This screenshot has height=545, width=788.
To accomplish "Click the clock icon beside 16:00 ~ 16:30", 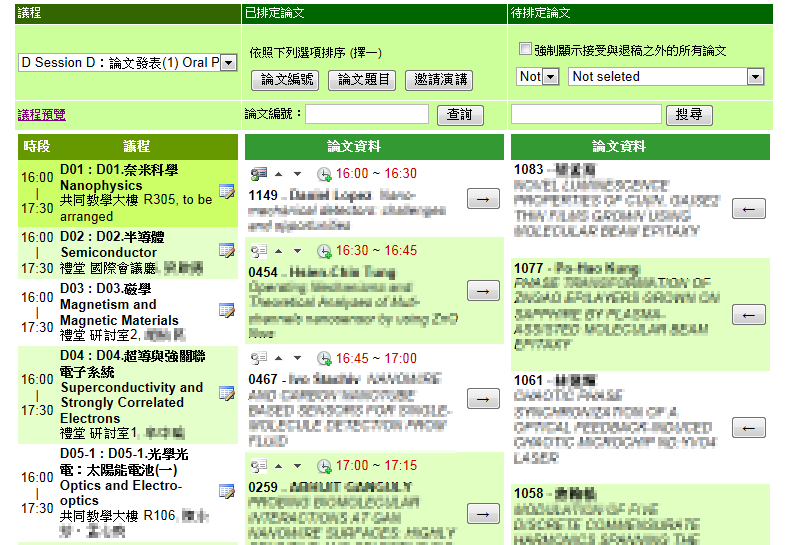I will tap(324, 173).
